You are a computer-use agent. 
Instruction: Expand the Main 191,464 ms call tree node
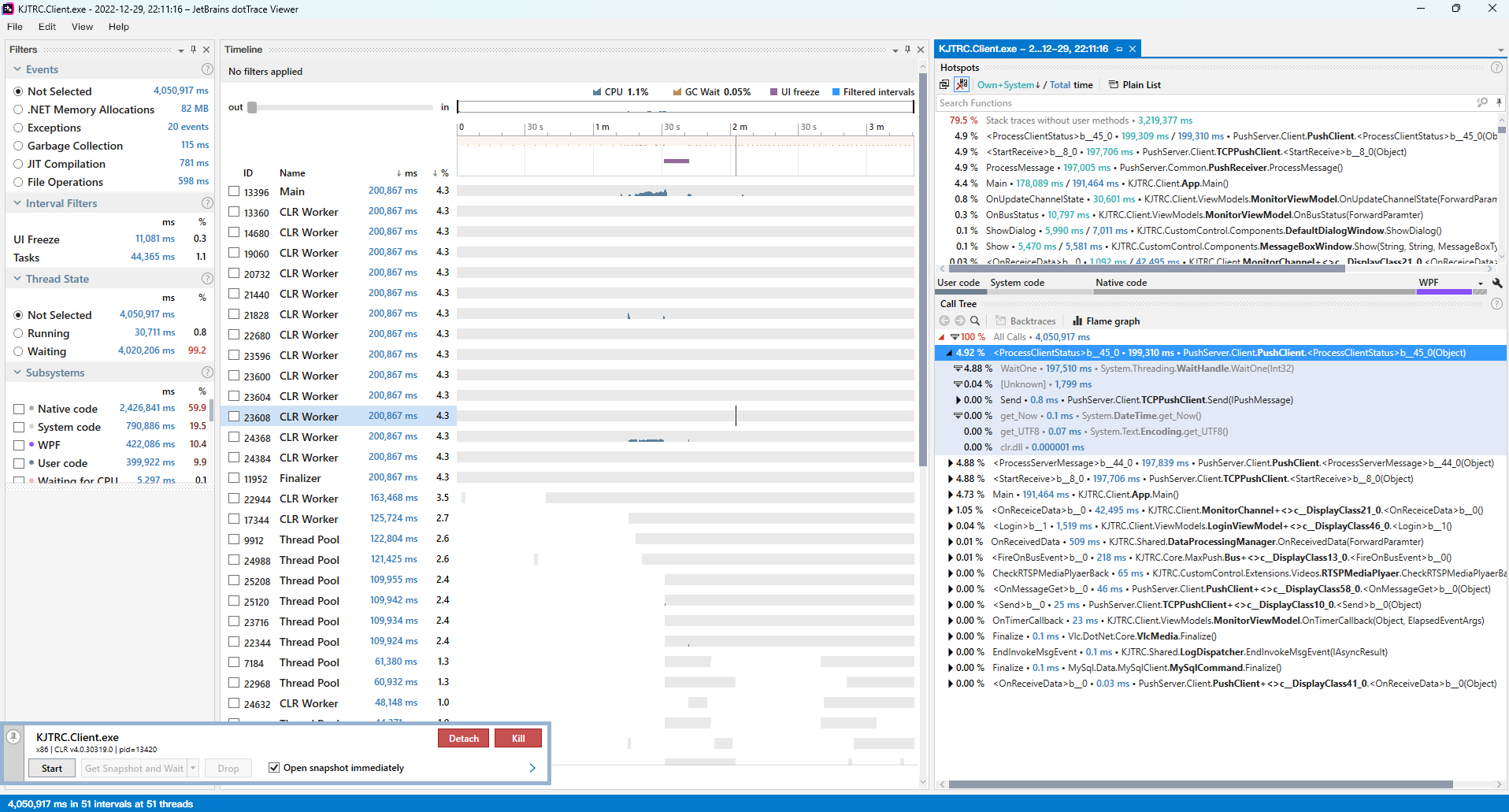pyautogui.click(x=951, y=495)
